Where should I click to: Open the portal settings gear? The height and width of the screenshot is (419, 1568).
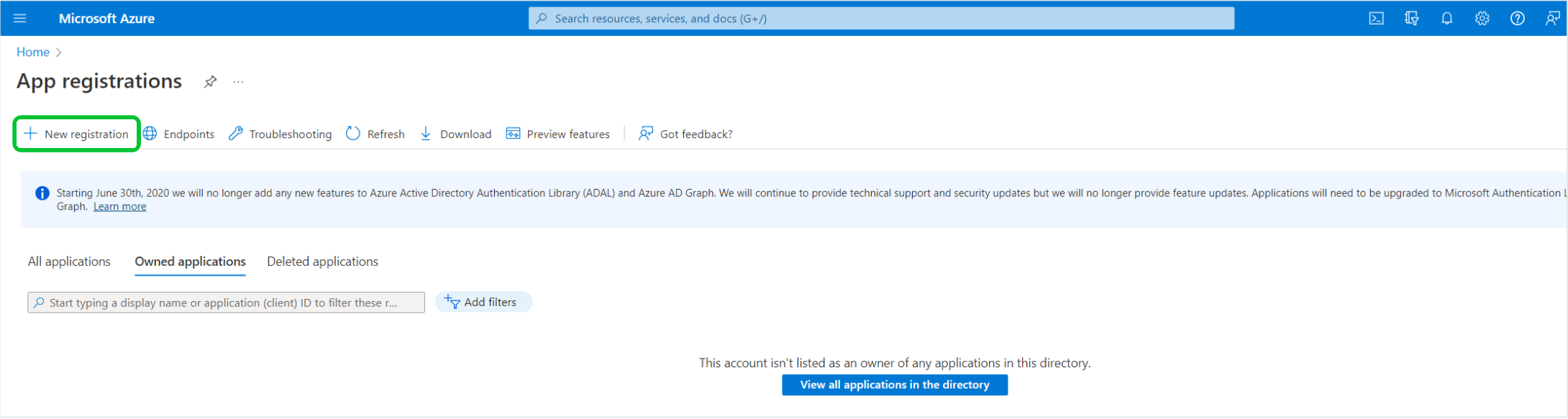pos(1482,19)
